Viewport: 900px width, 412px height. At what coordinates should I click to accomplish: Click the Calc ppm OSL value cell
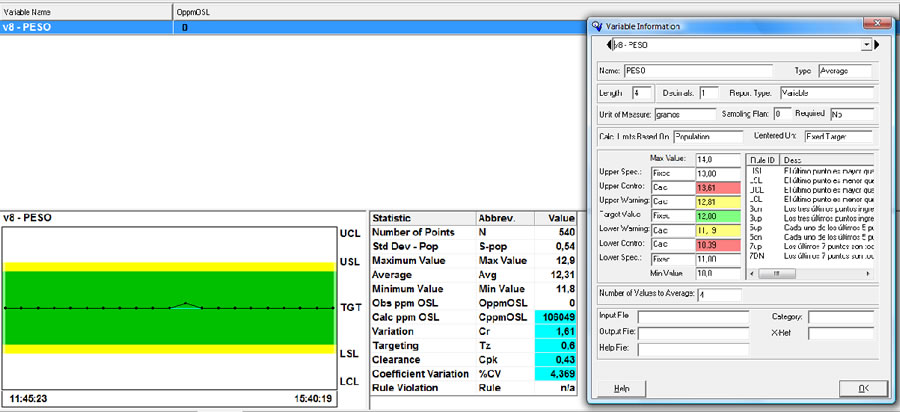point(554,317)
